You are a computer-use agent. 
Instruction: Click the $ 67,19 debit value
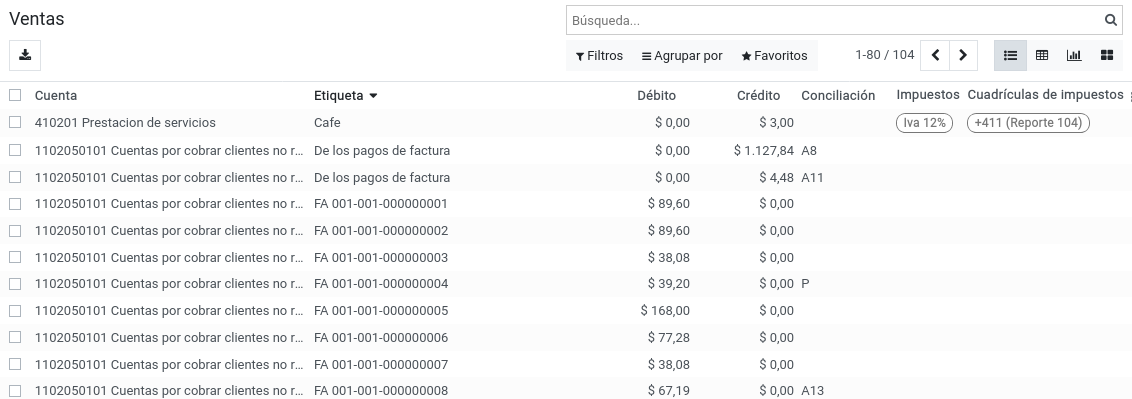click(x=669, y=390)
